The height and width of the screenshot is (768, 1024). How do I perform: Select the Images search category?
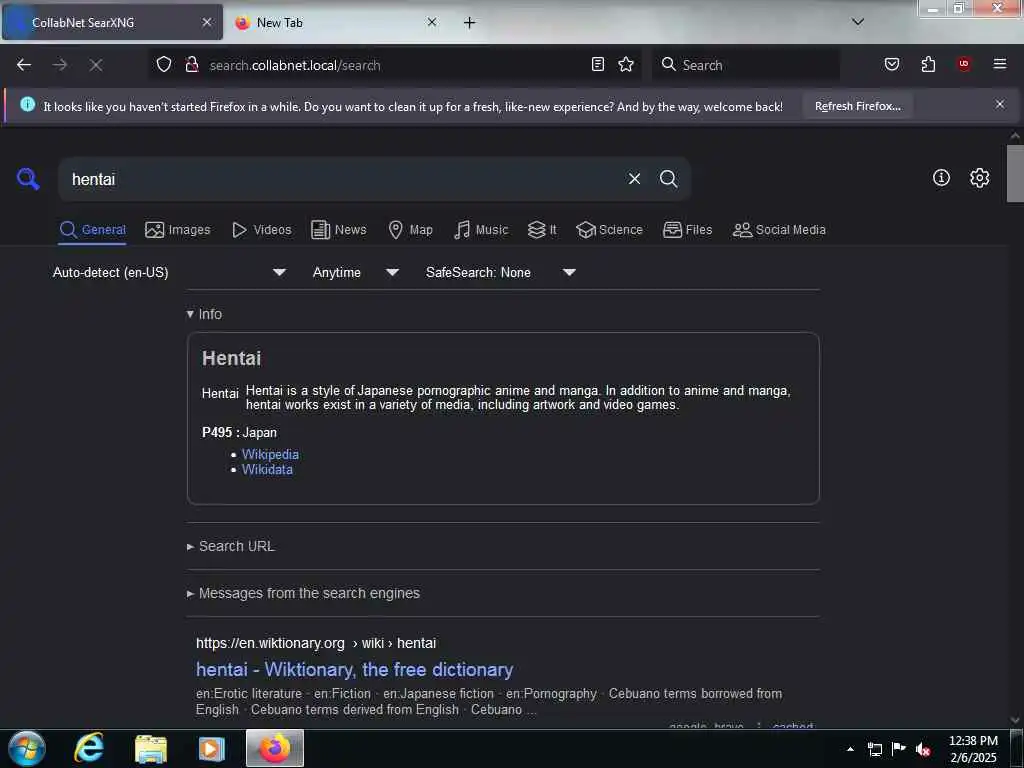[178, 230]
